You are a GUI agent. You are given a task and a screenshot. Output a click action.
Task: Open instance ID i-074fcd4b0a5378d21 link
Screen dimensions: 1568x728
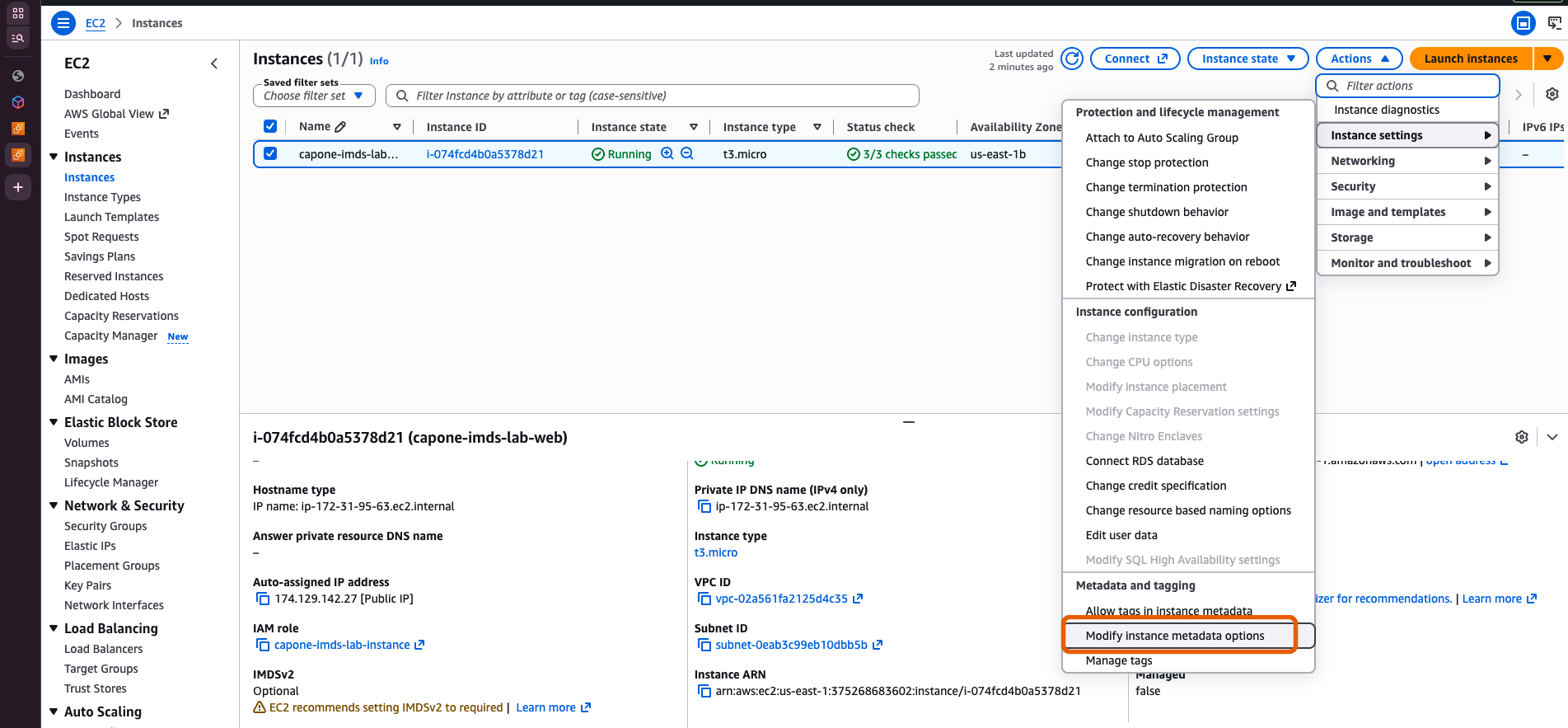484,154
